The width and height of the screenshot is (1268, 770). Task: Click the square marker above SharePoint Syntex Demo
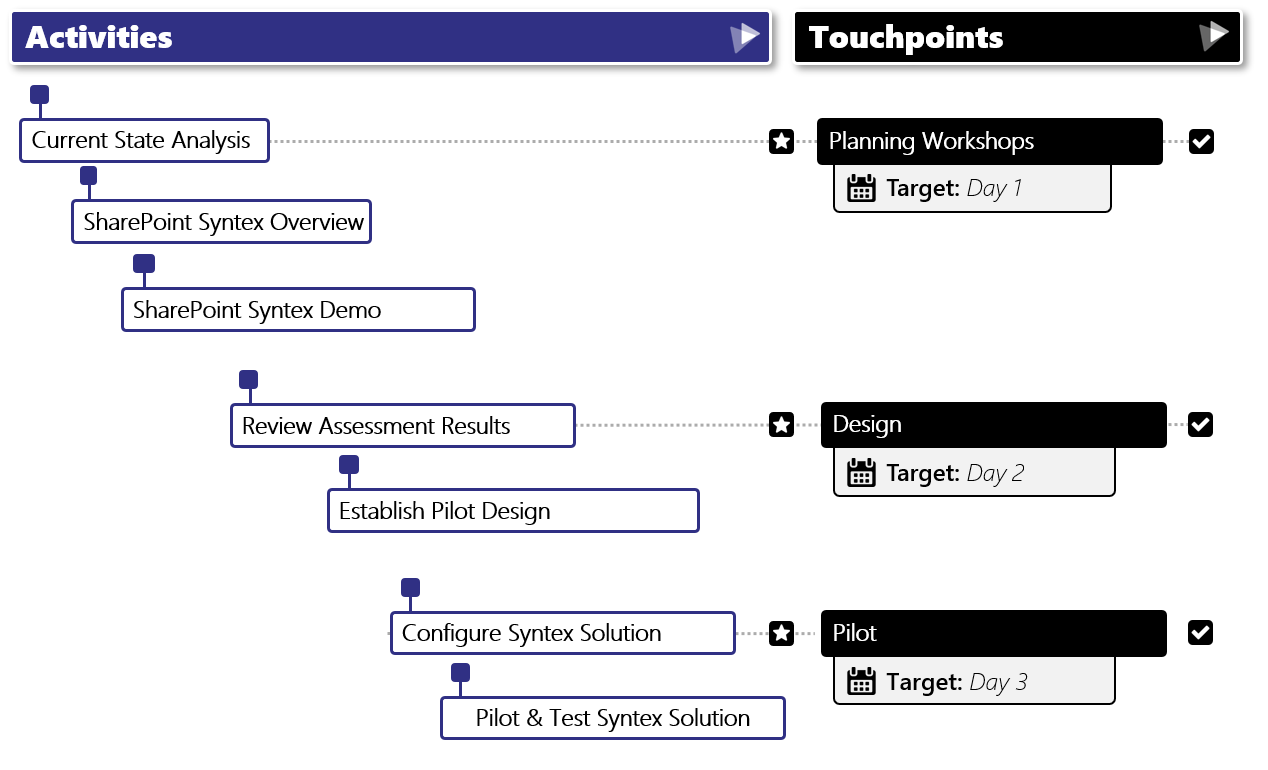pyautogui.click(x=144, y=264)
